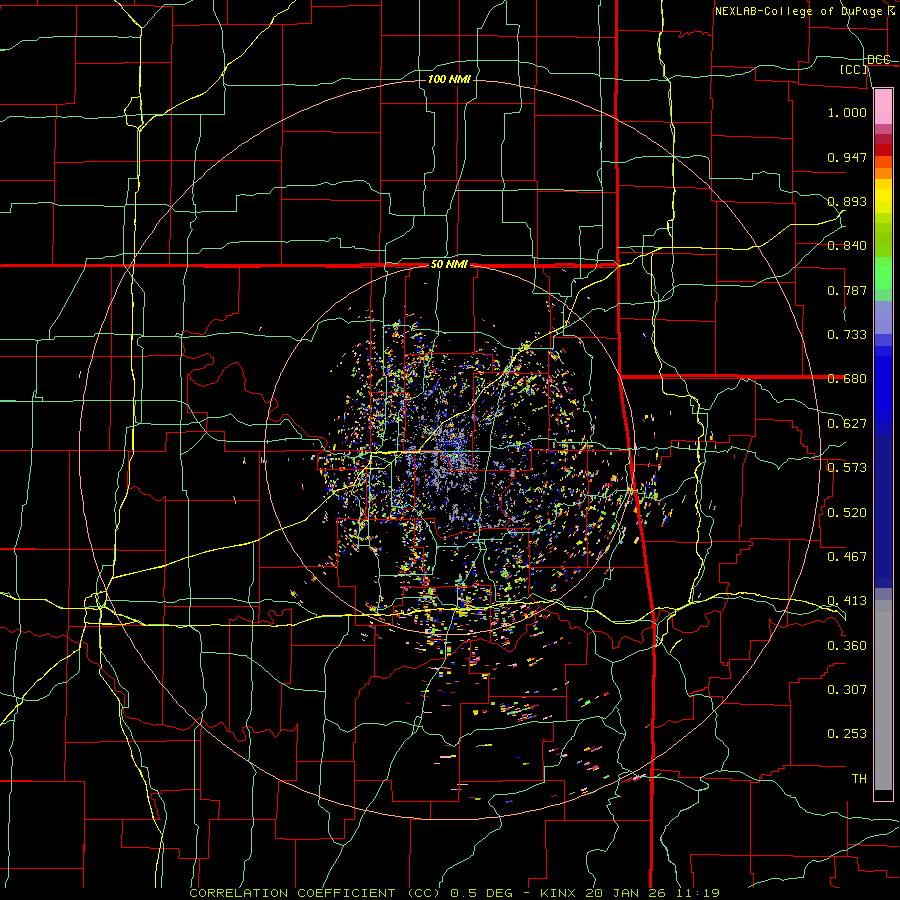Pick the periwinkle segment near 0.733
Screen dimensions: 900x900
883,317
